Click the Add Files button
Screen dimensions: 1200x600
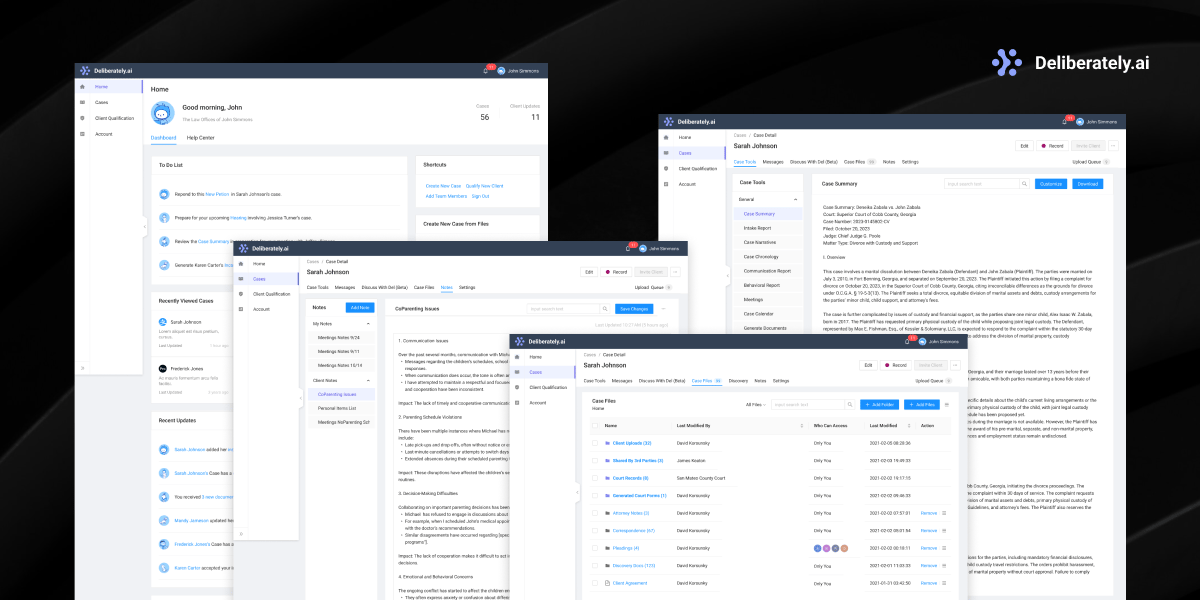922,405
